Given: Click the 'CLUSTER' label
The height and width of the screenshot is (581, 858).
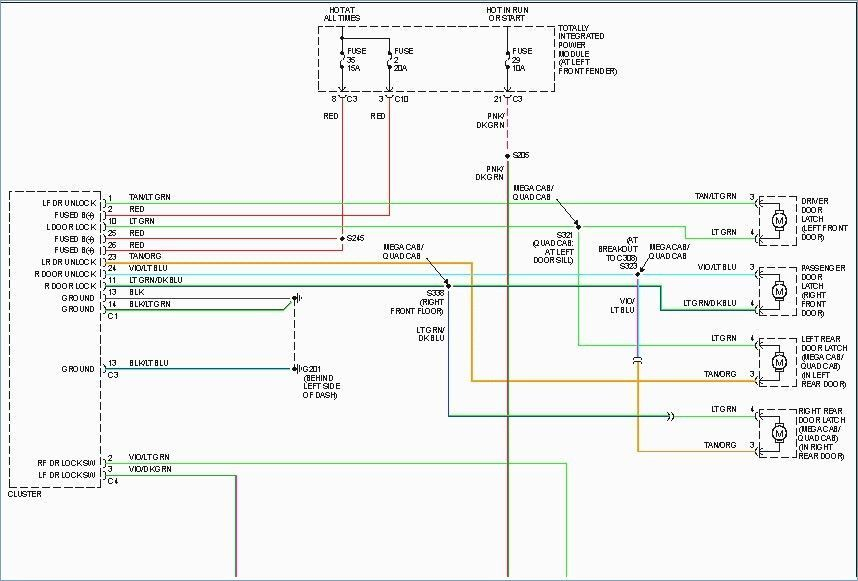Looking at the screenshot, I should pyautogui.click(x=25, y=494).
